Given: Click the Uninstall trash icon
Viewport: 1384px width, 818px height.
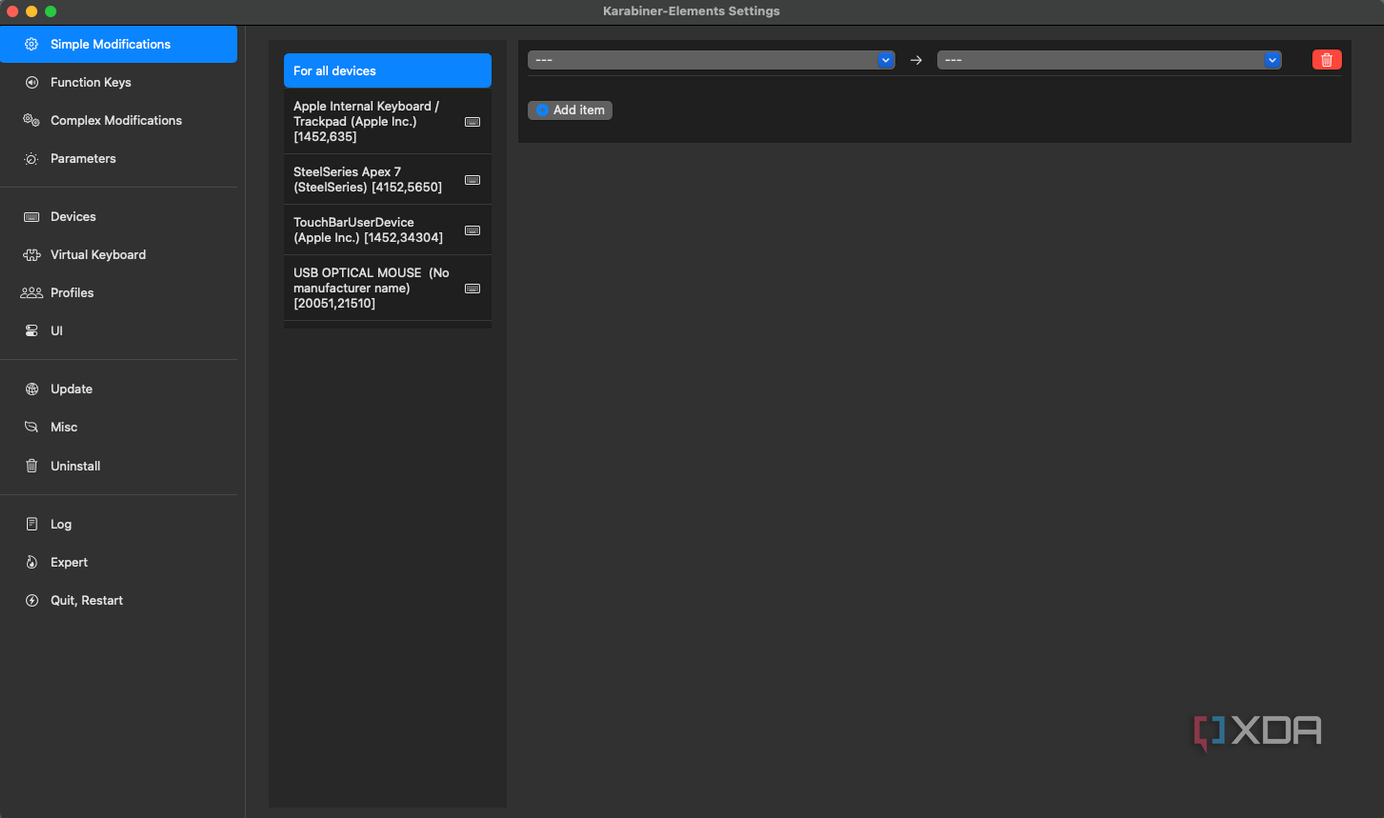Looking at the screenshot, I should tap(31, 465).
